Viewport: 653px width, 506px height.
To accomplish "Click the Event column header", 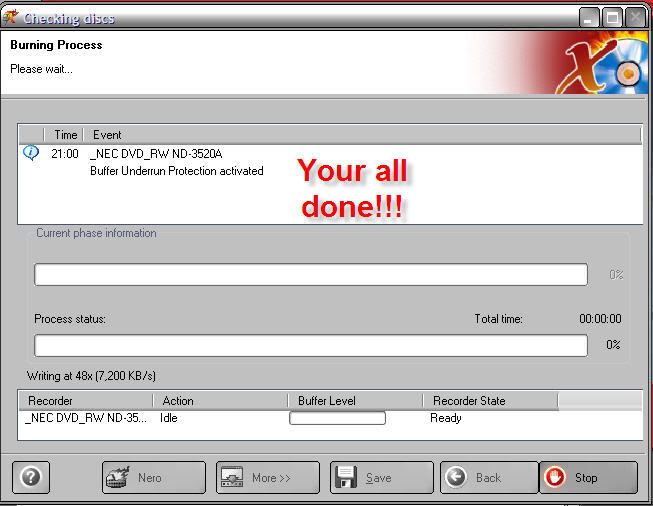I will (x=362, y=135).
